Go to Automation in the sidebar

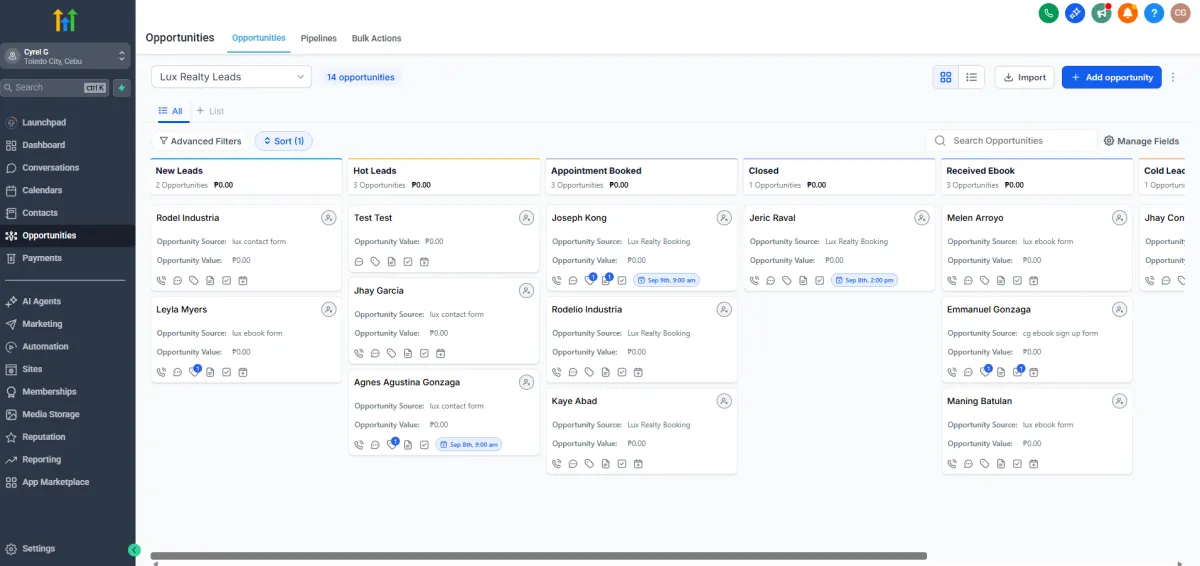(x=46, y=347)
